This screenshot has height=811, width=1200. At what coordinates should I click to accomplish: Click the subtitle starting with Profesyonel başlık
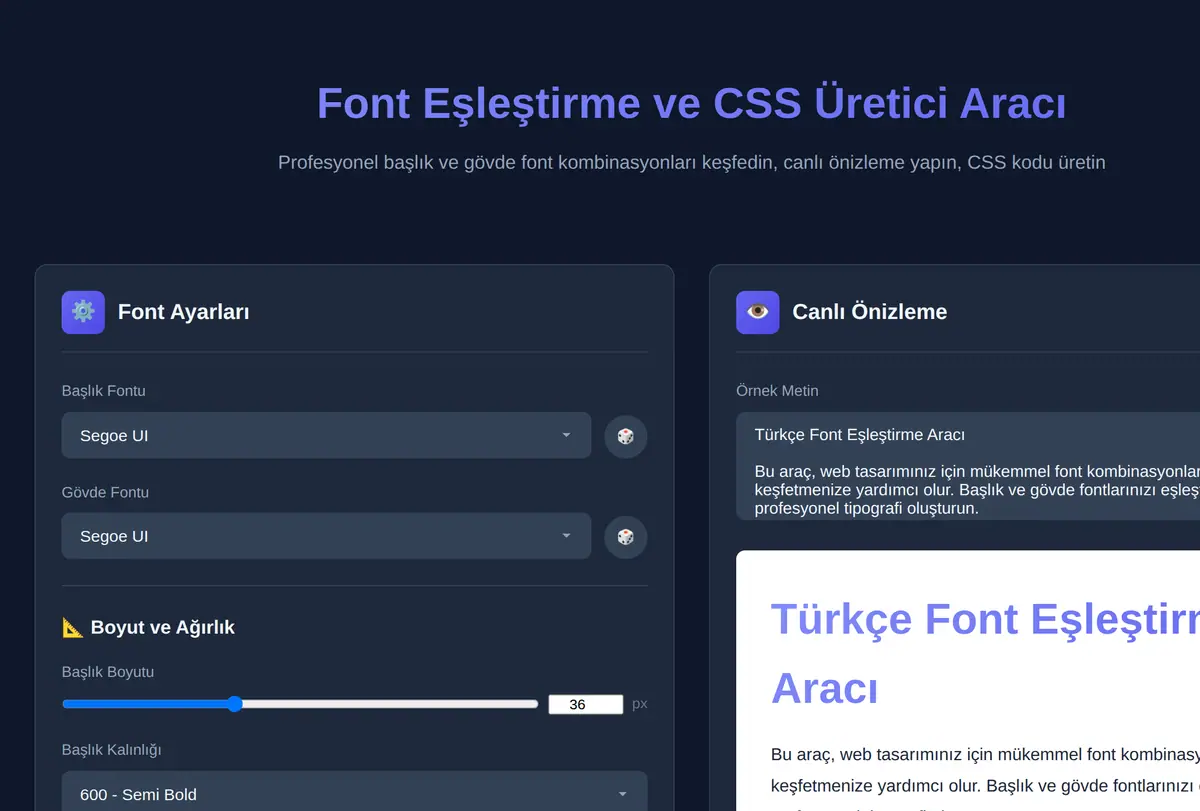click(691, 162)
